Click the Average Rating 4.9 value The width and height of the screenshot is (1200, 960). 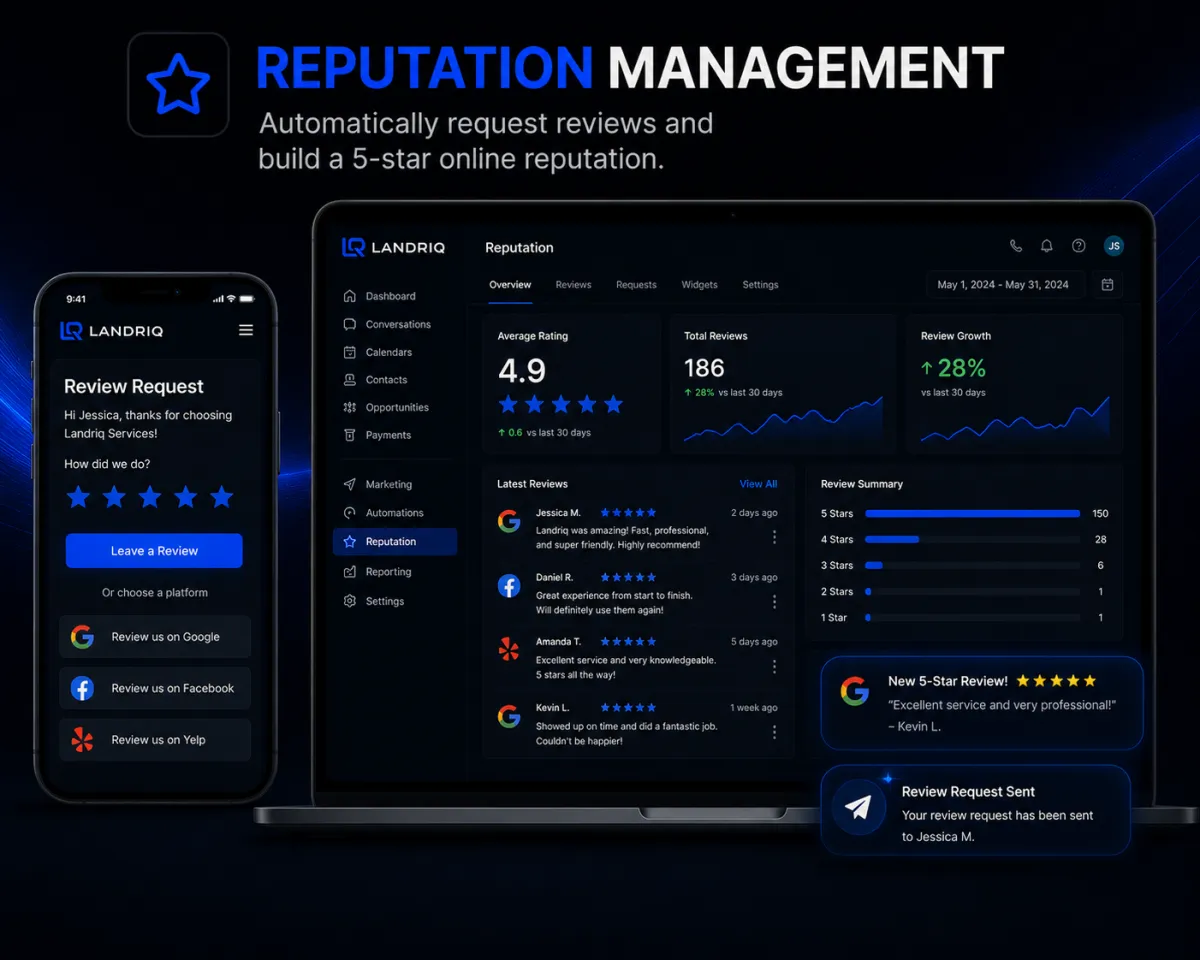[522, 371]
